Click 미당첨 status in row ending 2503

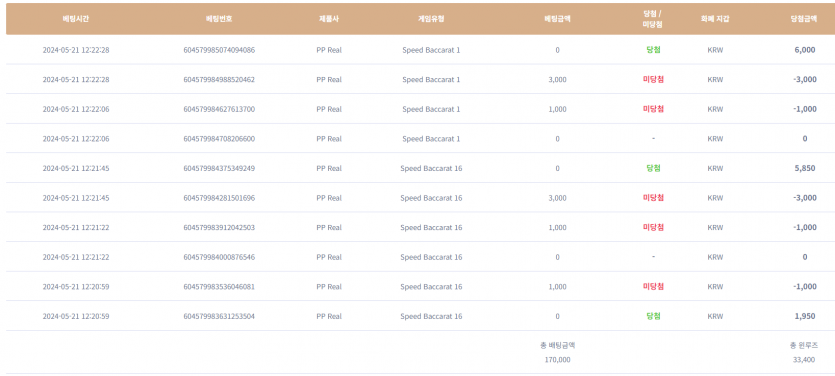pyautogui.click(x=653, y=227)
